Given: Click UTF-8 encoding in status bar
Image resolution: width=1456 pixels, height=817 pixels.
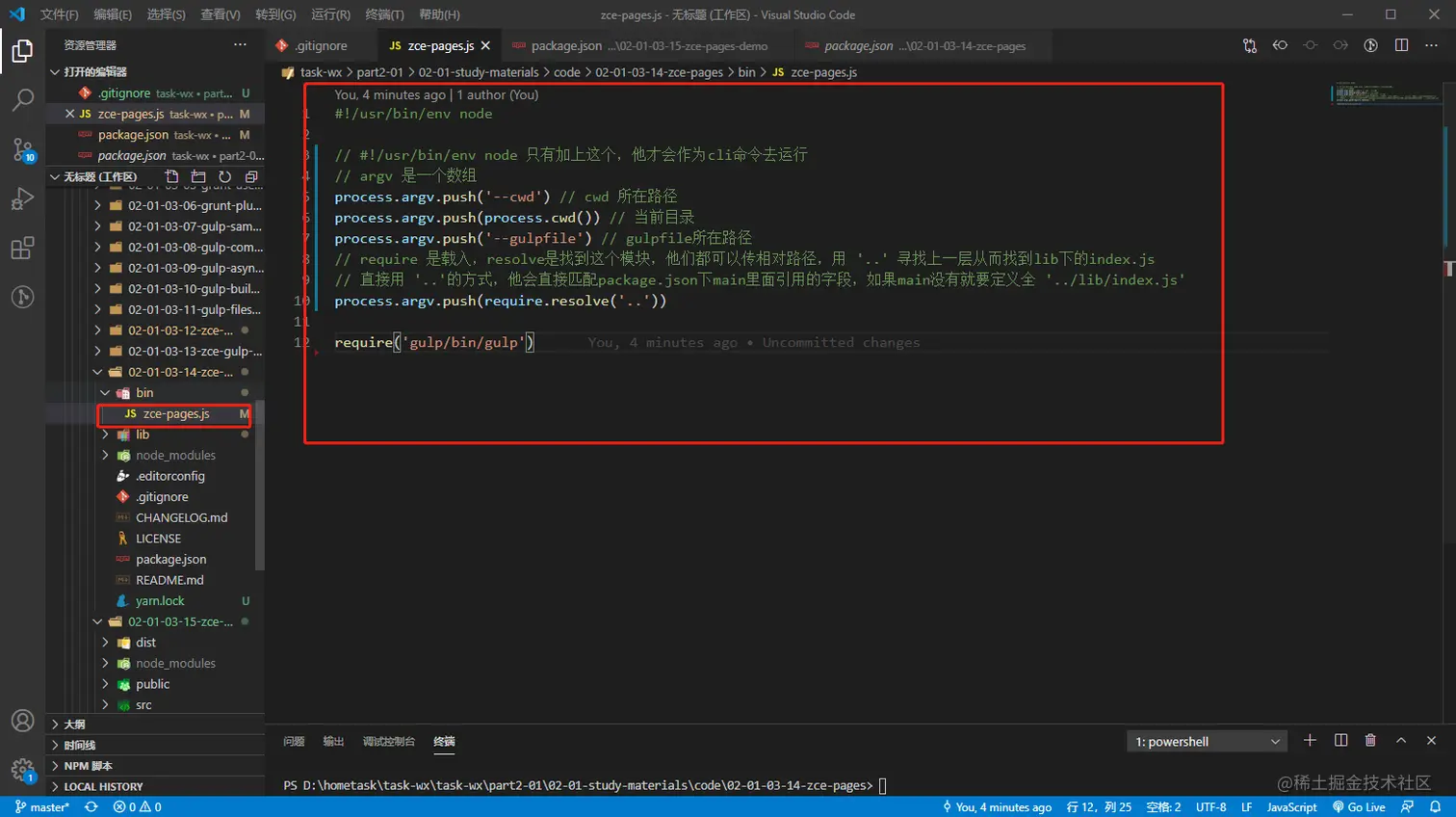Looking at the screenshot, I should point(1210,807).
